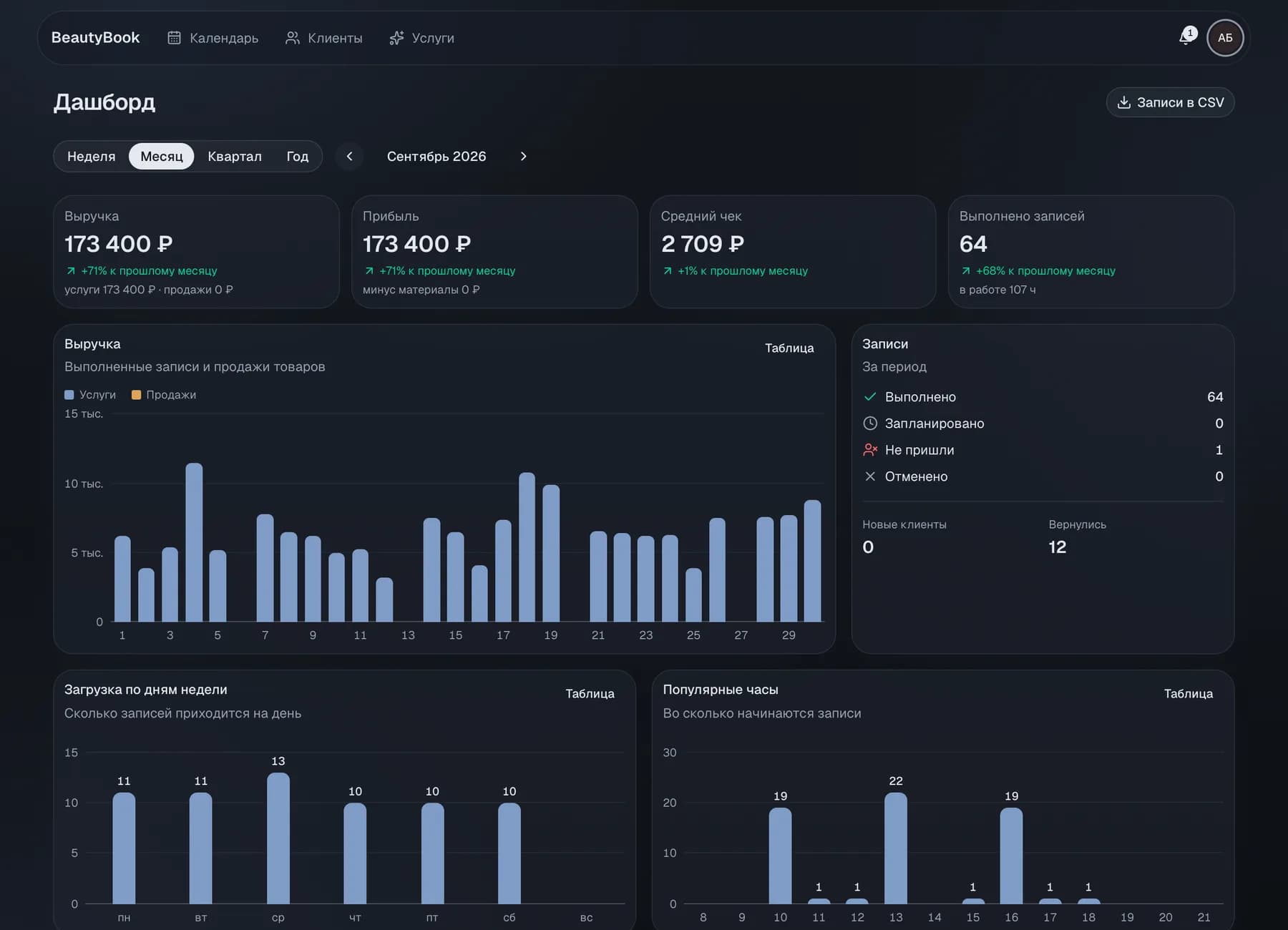Switch period to Год
This screenshot has height=930, width=1288.
click(x=298, y=156)
